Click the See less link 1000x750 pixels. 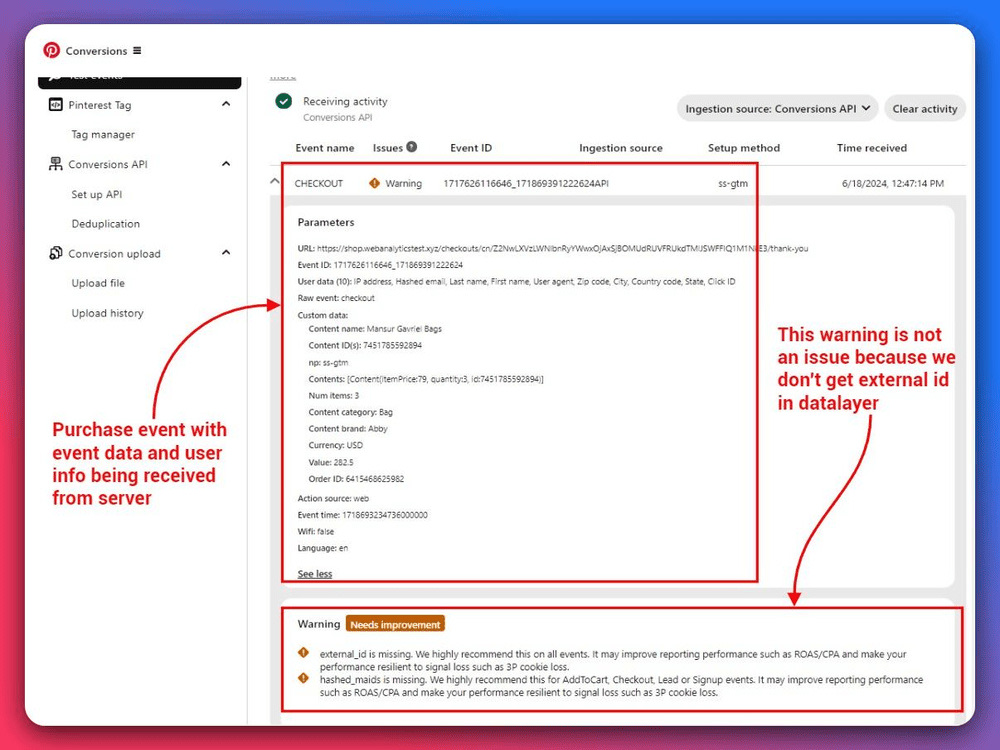[315, 574]
